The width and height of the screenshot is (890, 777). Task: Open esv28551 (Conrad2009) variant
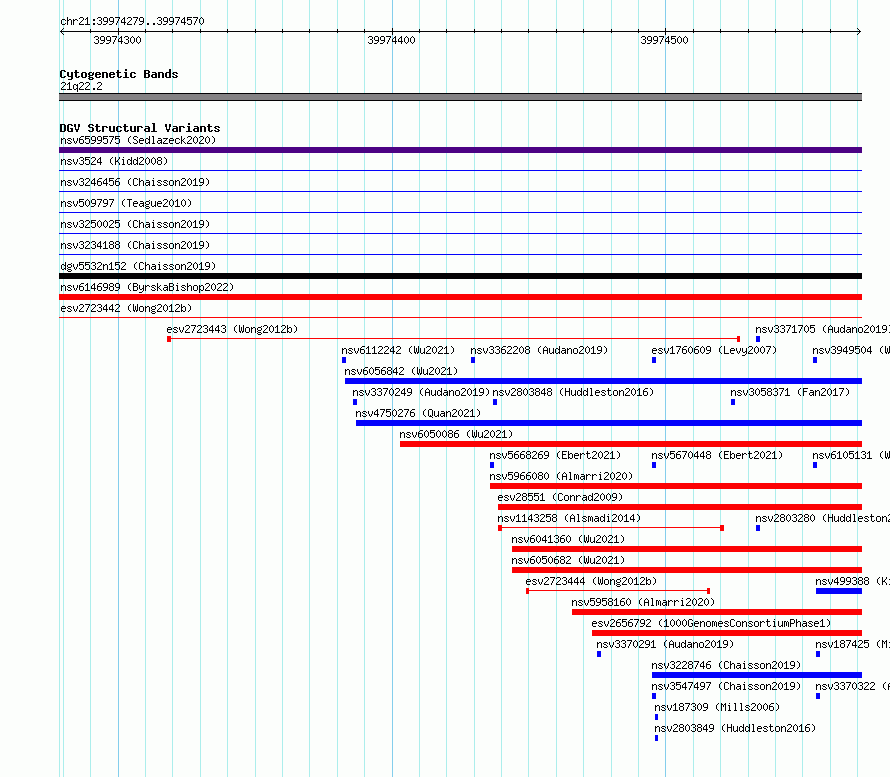tap(560, 497)
